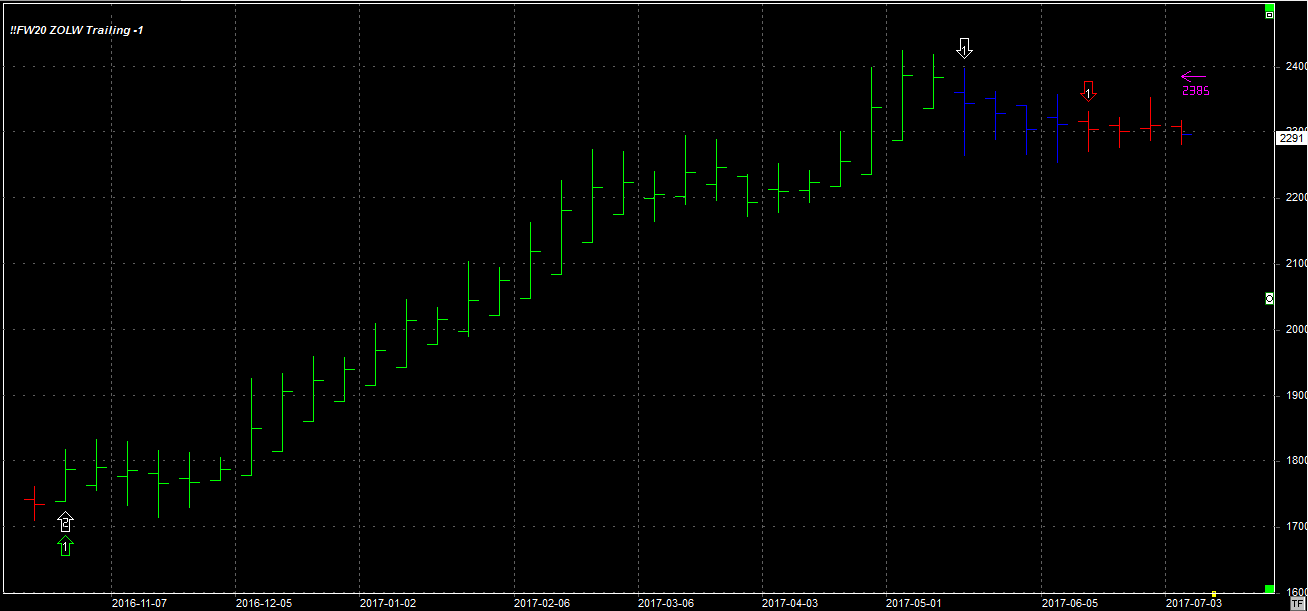Click the TF icon in bottom-right corner
Image resolution: width=1308 pixels, height=611 pixels.
pos(1297,604)
